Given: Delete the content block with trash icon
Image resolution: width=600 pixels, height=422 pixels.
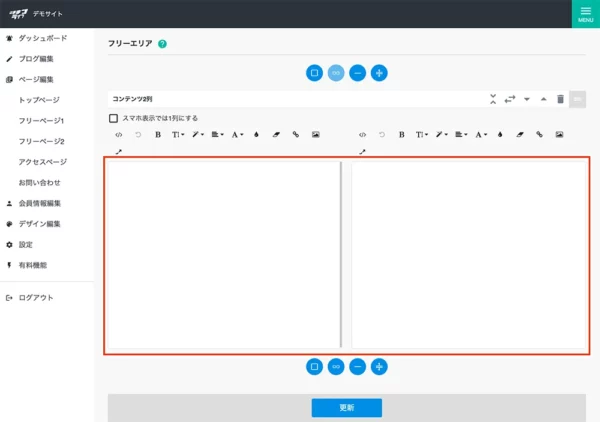Looking at the screenshot, I should point(560,99).
